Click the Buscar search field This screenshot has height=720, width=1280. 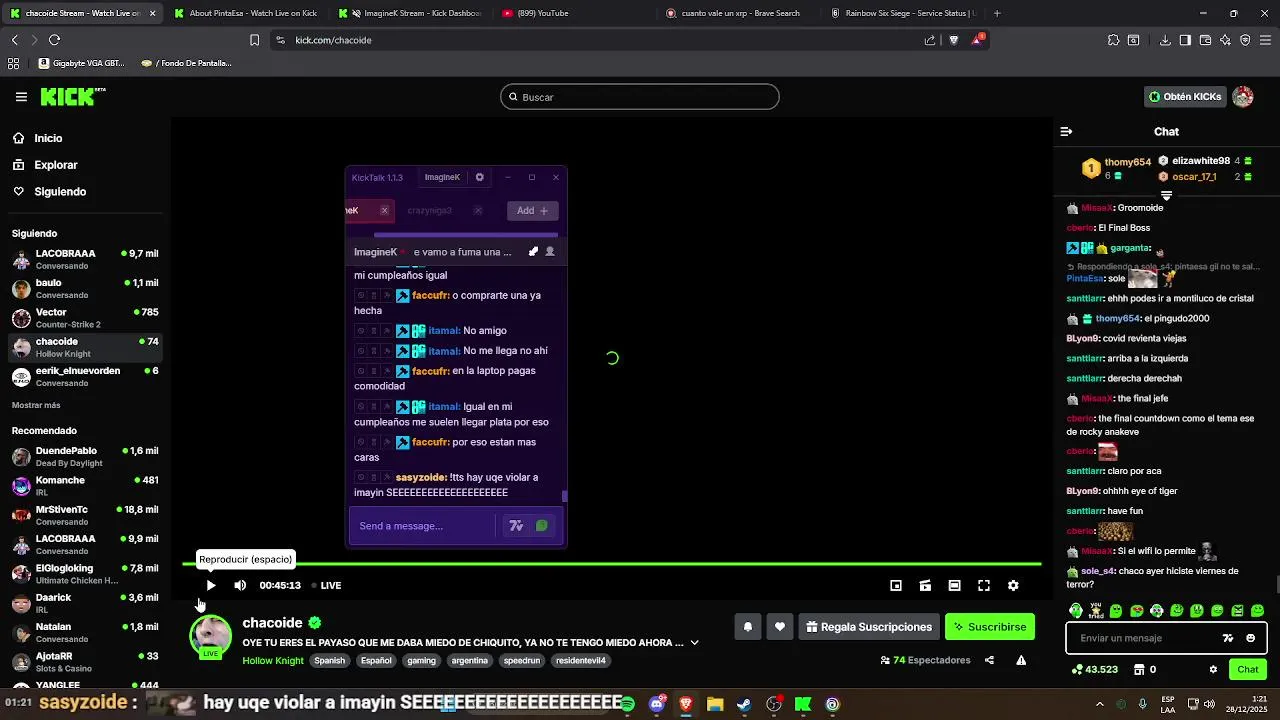[640, 97]
